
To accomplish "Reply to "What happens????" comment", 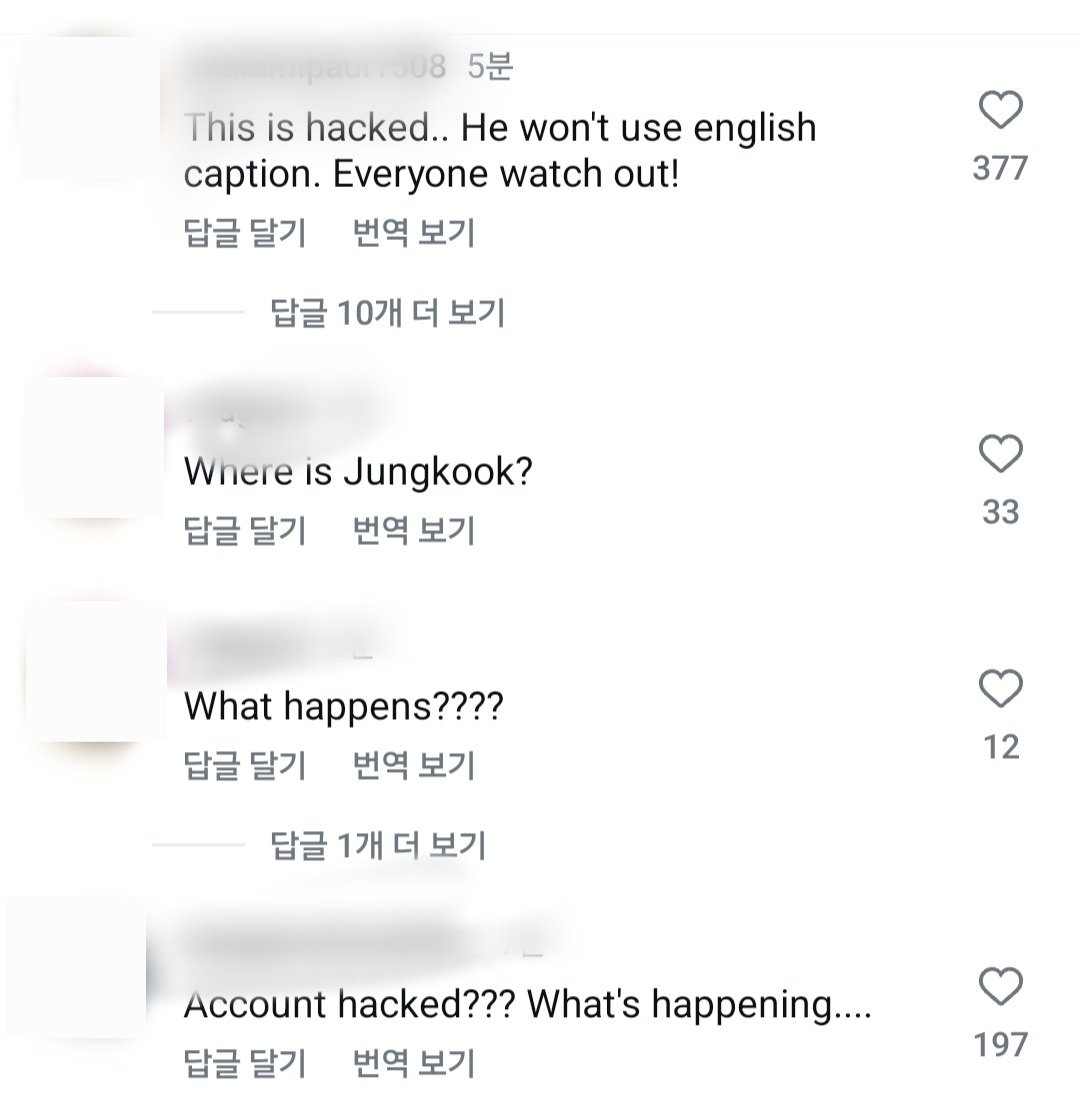I will (x=245, y=765).
